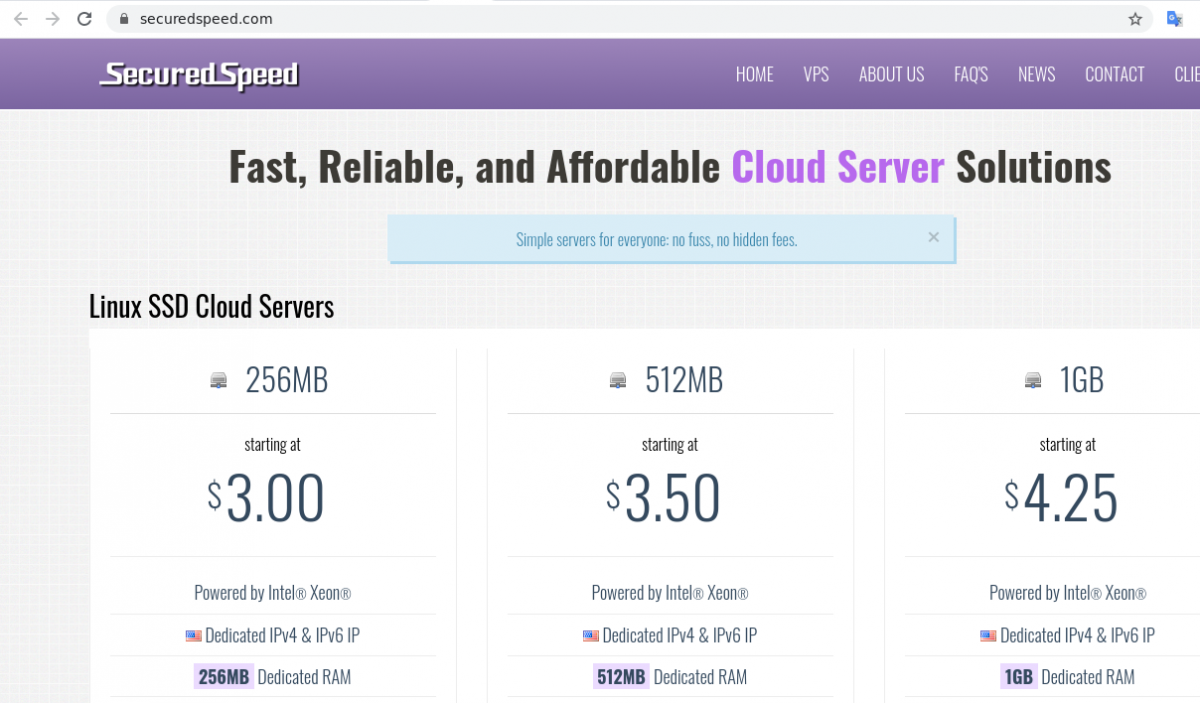The image size is (1200, 703).
Task: Select the 512MB plan heading
Action: tap(684, 380)
